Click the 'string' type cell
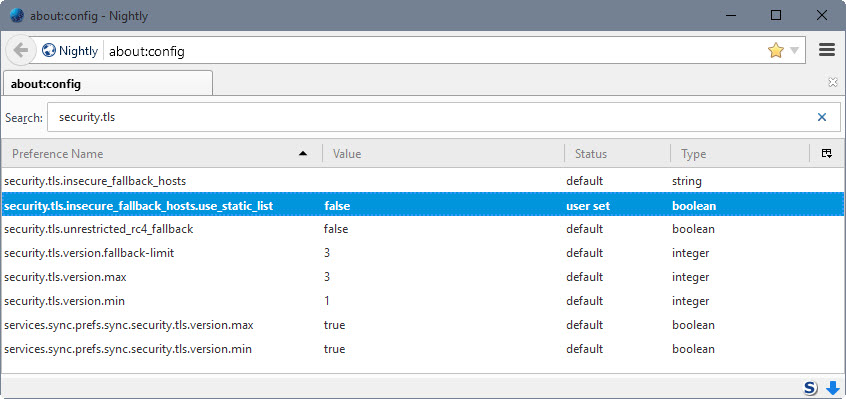The width and height of the screenshot is (846, 399). (687, 181)
